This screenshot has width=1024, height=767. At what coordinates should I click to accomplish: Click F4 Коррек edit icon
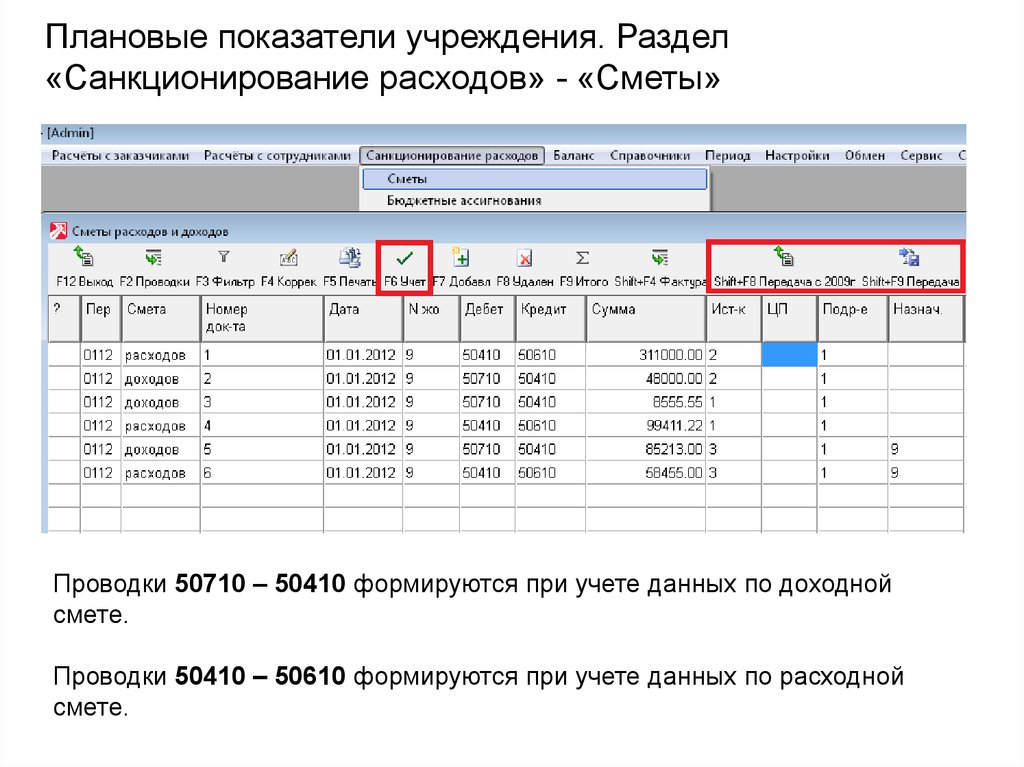(289, 258)
